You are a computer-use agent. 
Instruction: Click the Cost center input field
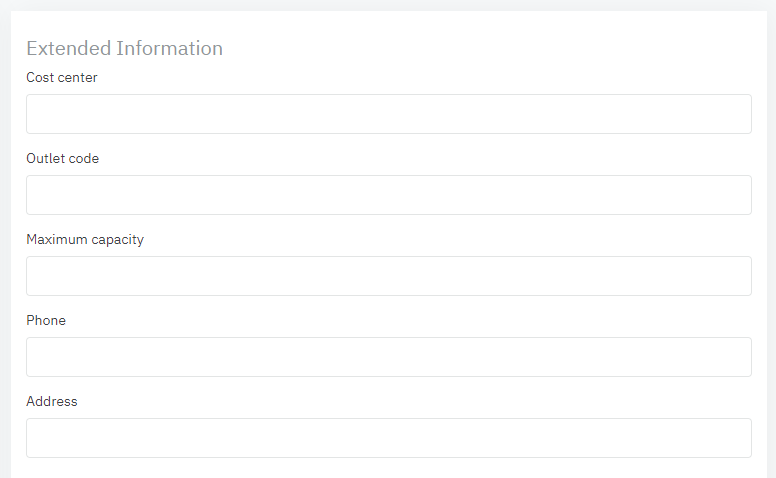click(x=388, y=114)
